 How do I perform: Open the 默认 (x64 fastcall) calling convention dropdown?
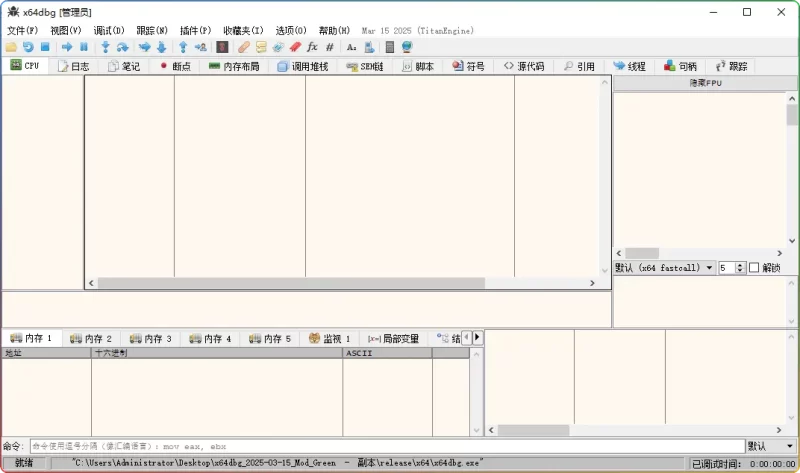click(664, 268)
